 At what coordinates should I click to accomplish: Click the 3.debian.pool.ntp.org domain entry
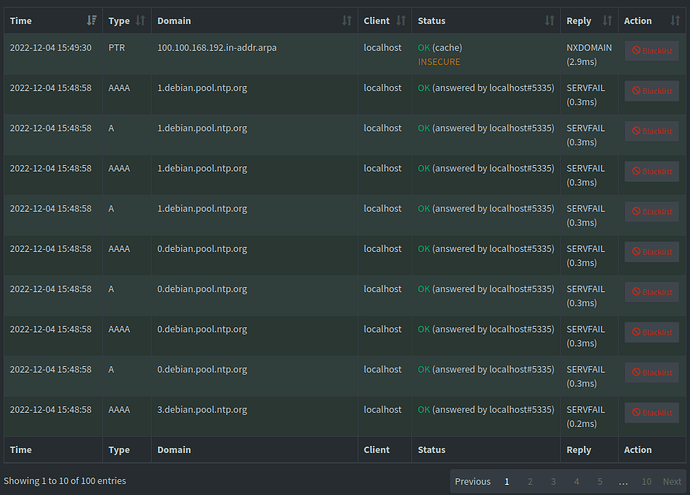pos(202,409)
